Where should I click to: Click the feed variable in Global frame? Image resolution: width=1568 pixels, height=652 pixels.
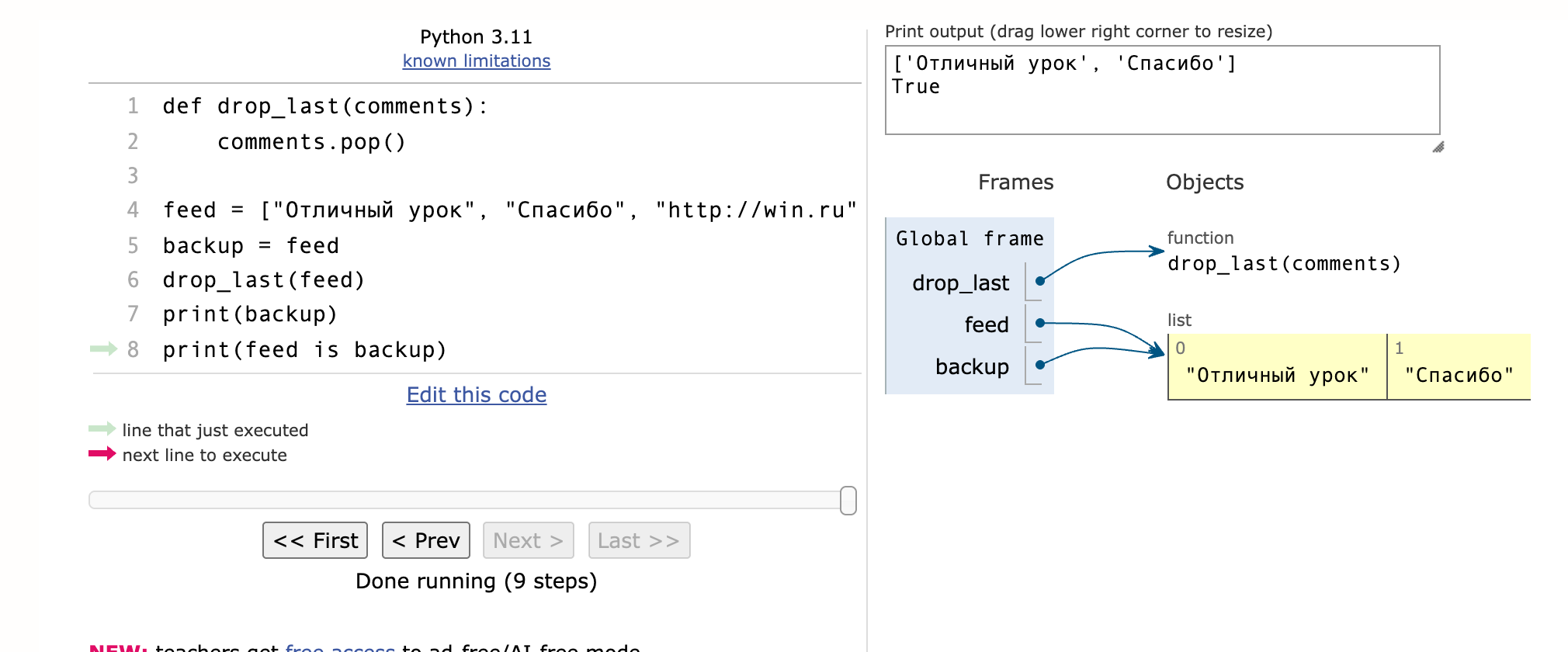[x=987, y=324]
